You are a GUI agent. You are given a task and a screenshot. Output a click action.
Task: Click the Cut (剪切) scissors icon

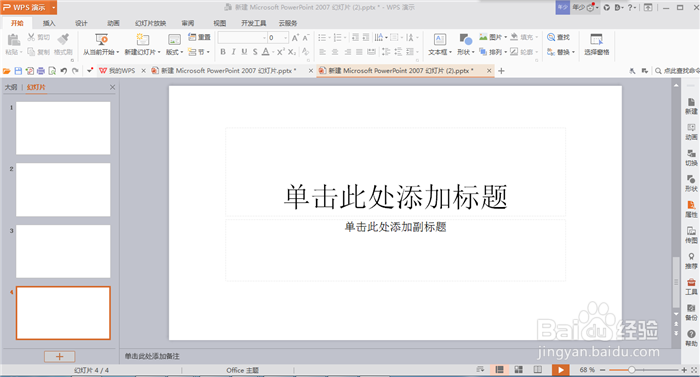click(x=31, y=37)
